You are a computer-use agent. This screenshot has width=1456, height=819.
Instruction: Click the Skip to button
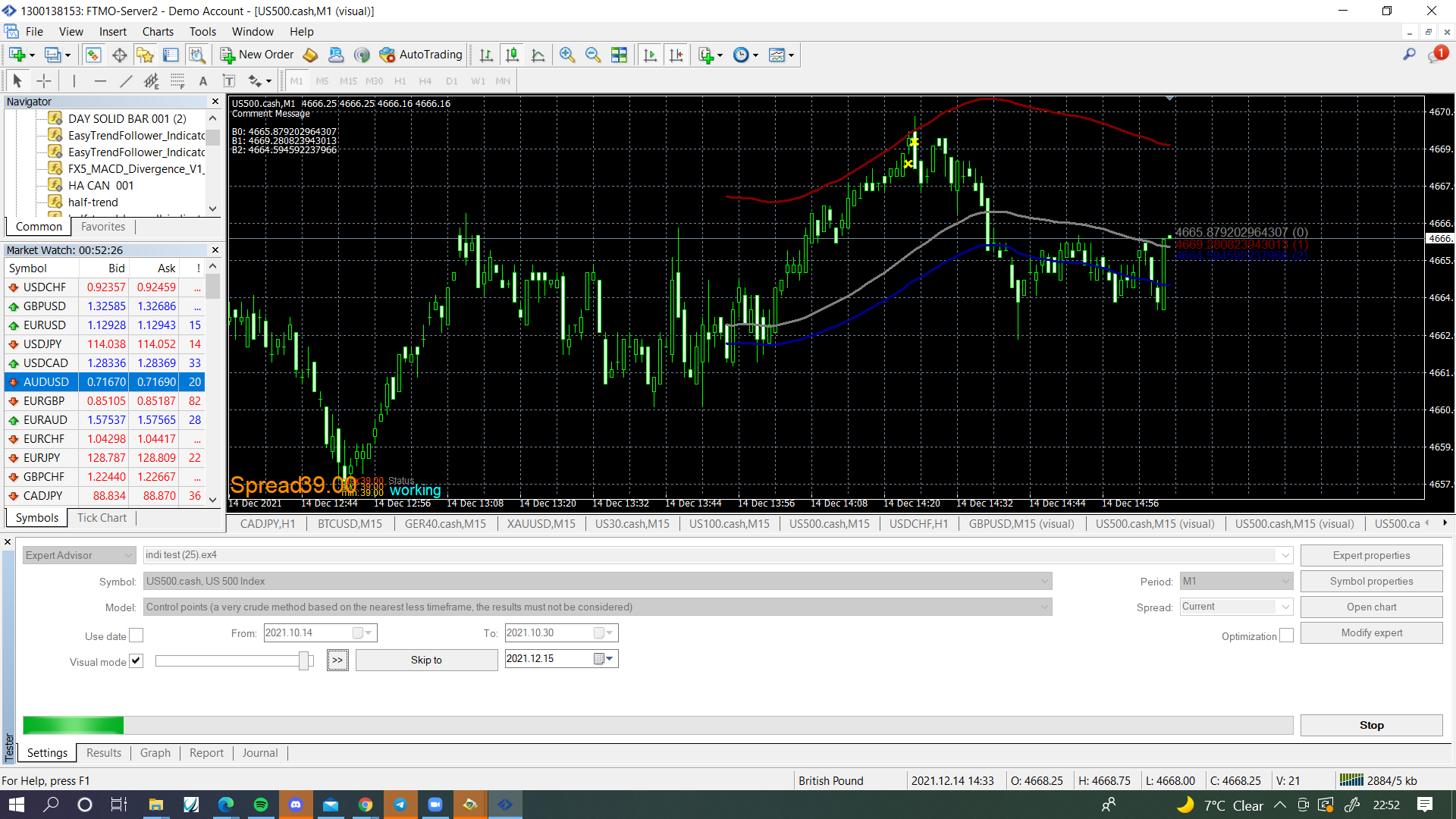(426, 660)
